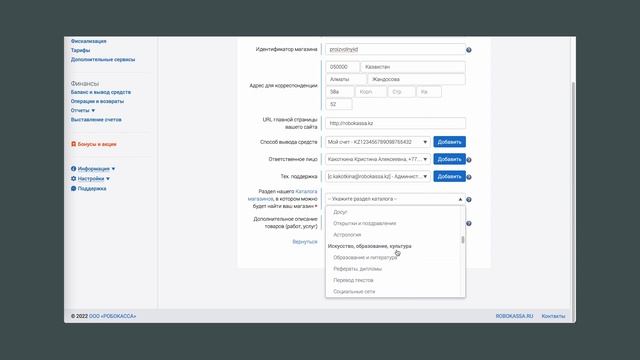Click Добавить next to Ответственное лицо
Image resolution: width=640 pixels, height=360 pixels.
coord(449,159)
